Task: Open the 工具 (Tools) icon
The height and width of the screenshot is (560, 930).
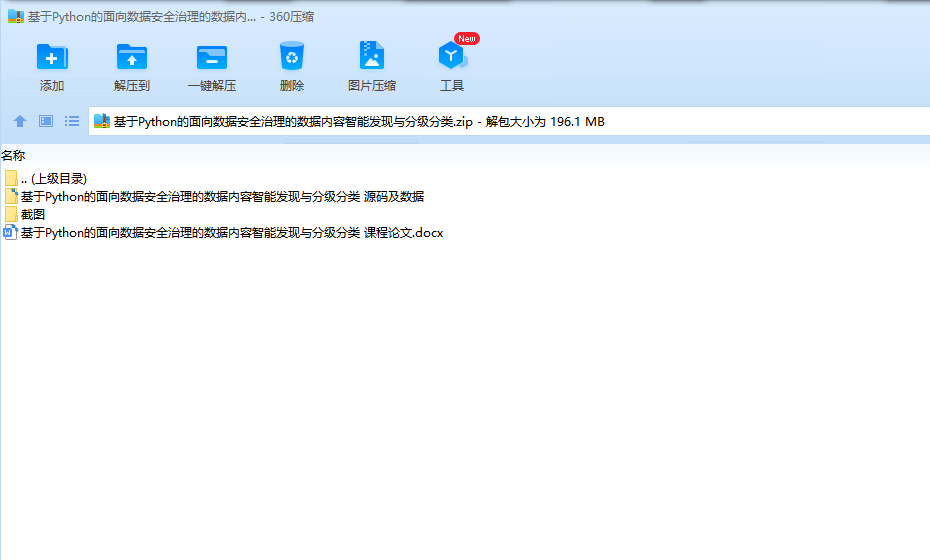Action: click(x=453, y=56)
